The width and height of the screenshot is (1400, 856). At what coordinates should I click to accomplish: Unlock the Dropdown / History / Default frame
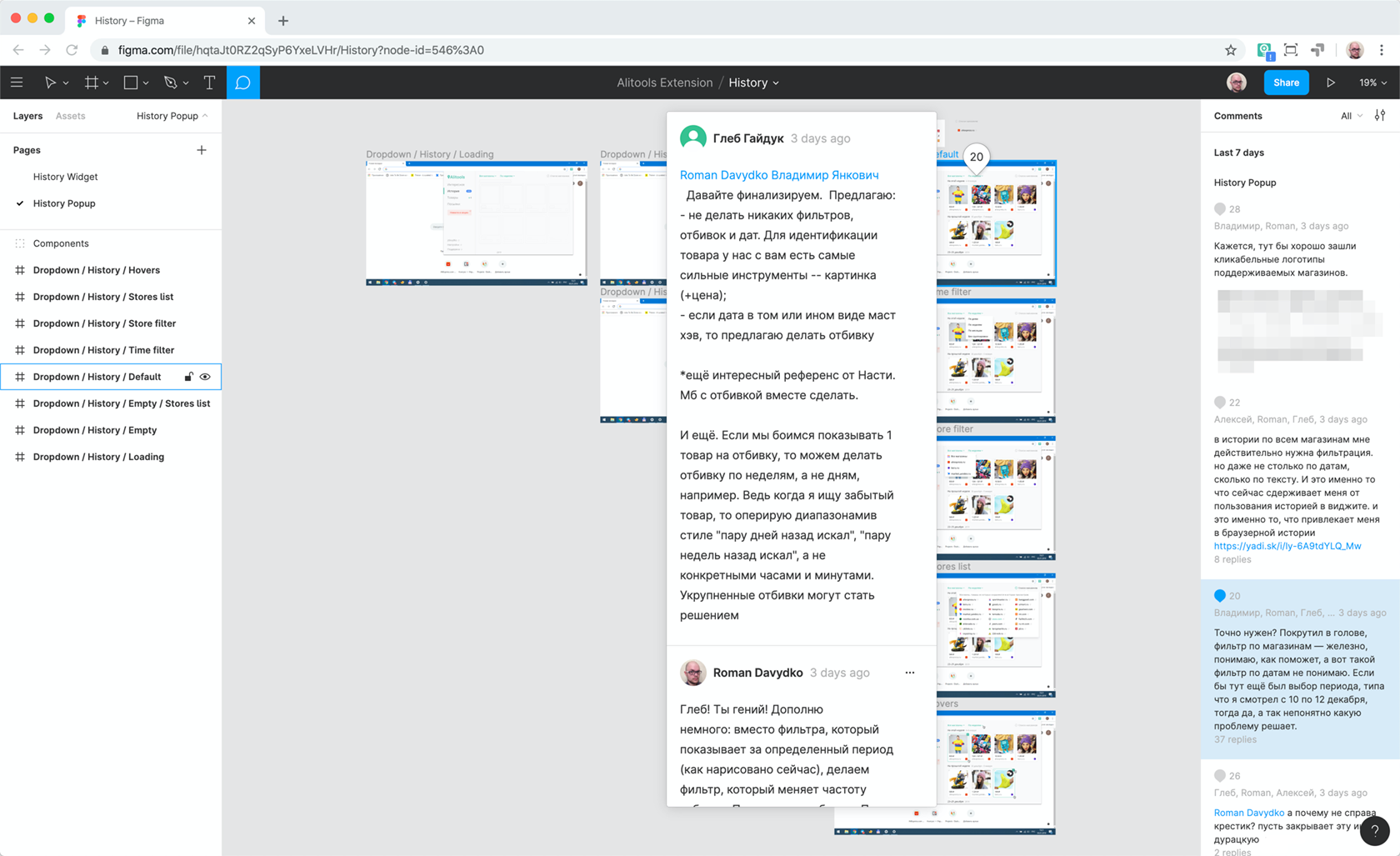(x=188, y=376)
